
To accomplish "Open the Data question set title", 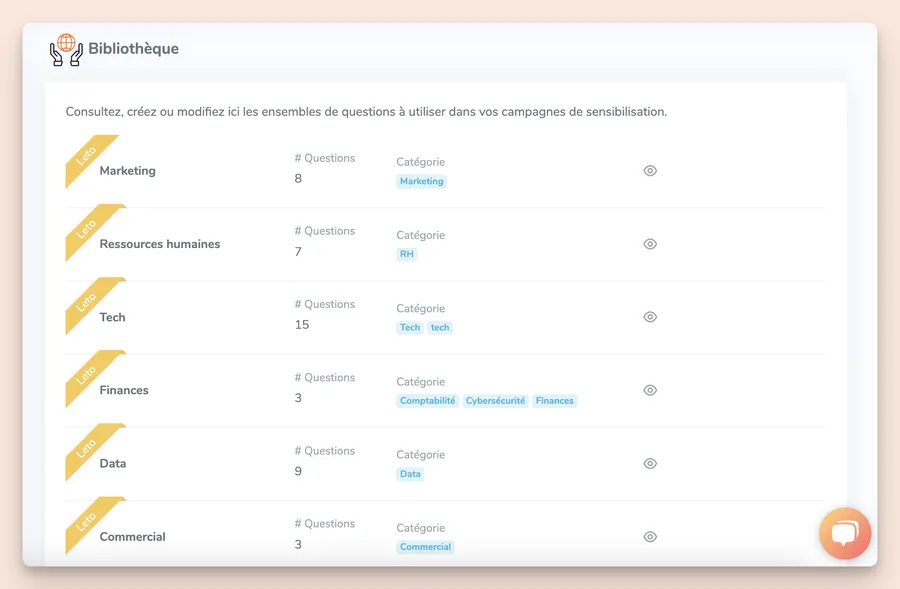I will [x=112, y=464].
